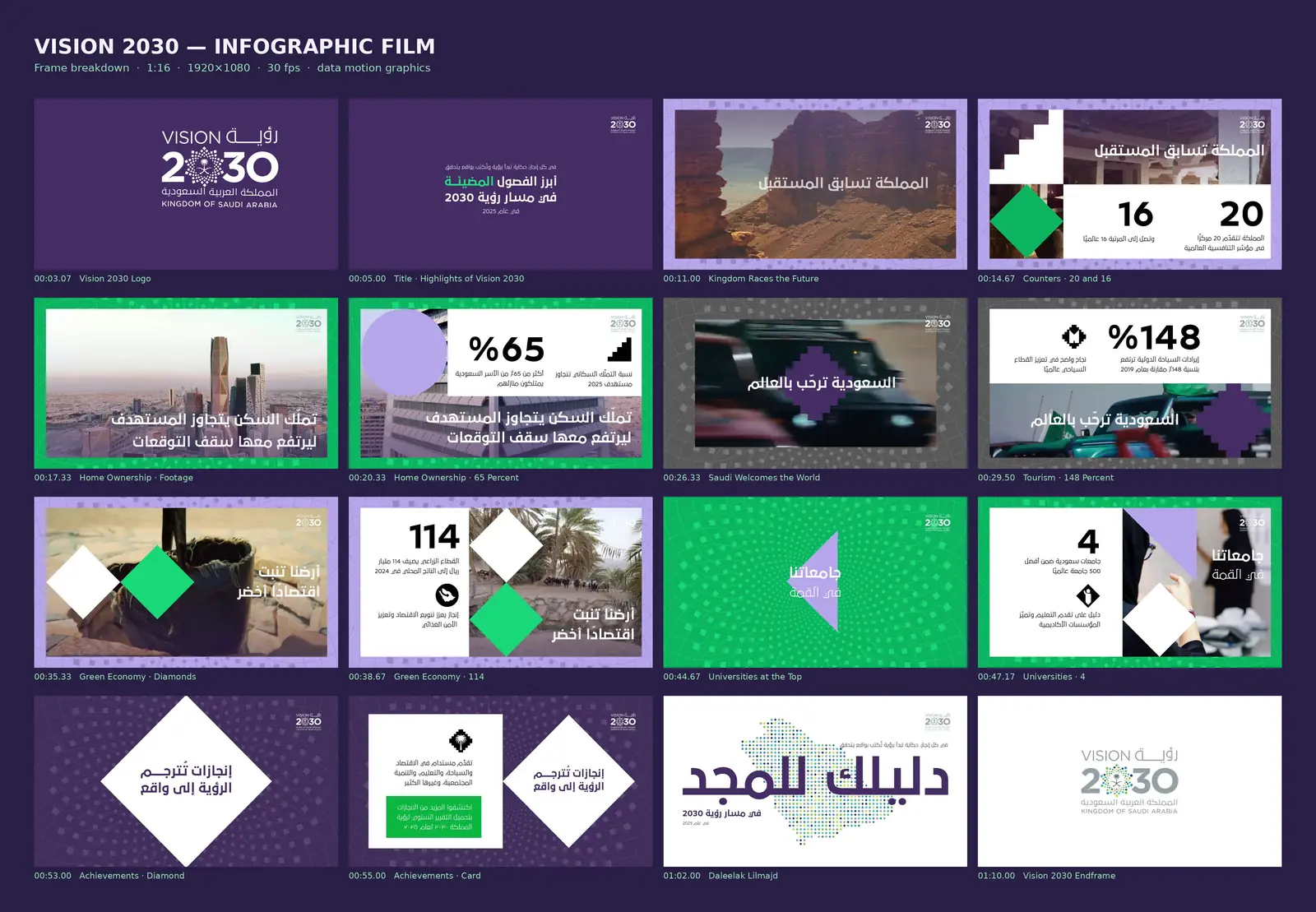This screenshot has height=912, width=1316.
Task: Click the 00:03.07 timecode
Action: coord(53,279)
